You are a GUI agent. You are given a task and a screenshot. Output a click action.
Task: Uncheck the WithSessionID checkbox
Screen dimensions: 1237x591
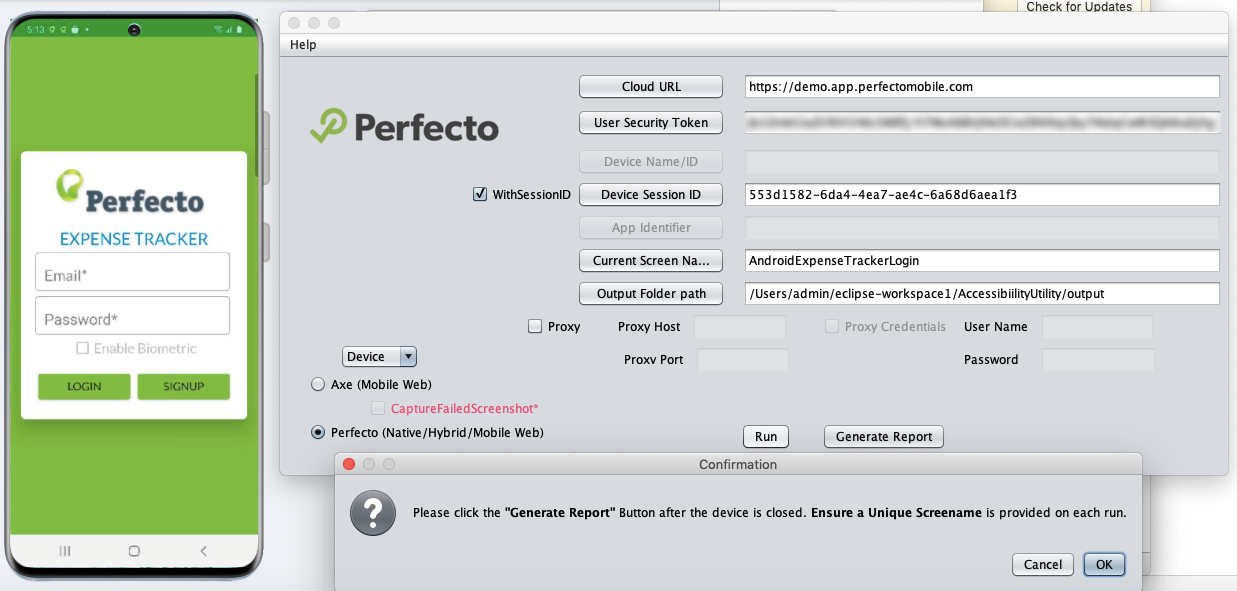click(x=480, y=194)
